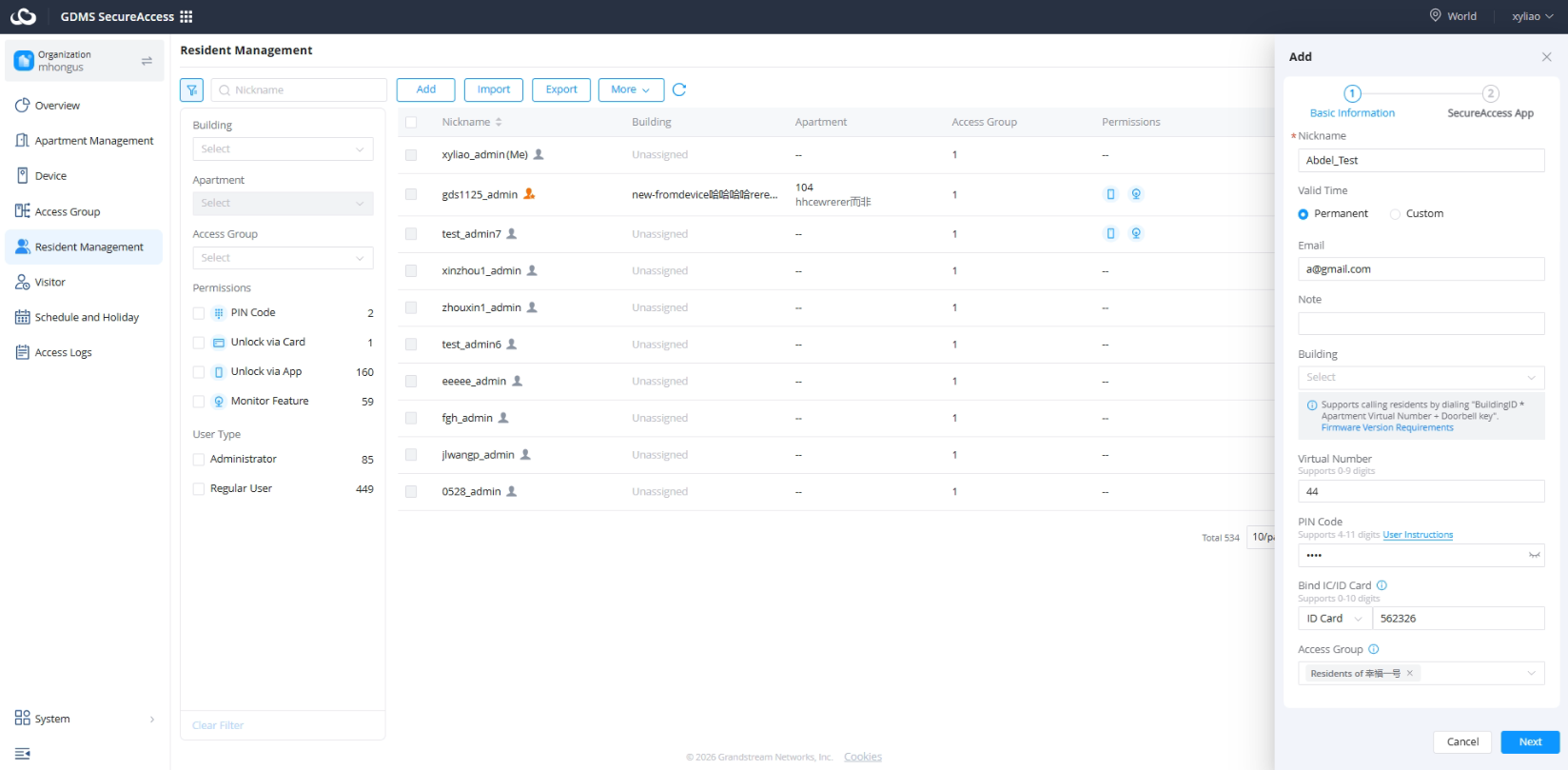Image resolution: width=1568 pixels, height=770 pixels.
Task: Click the Nickname search field
Action: [x=299, y=89]
